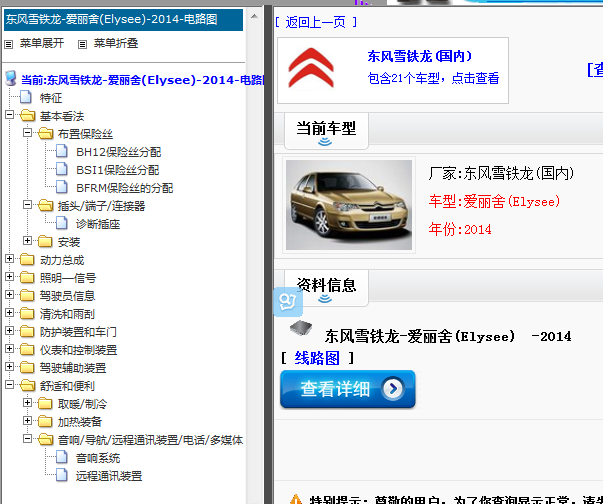
Task: Click the folder icon of 驾驶员信息
Action: click(27, 295)
